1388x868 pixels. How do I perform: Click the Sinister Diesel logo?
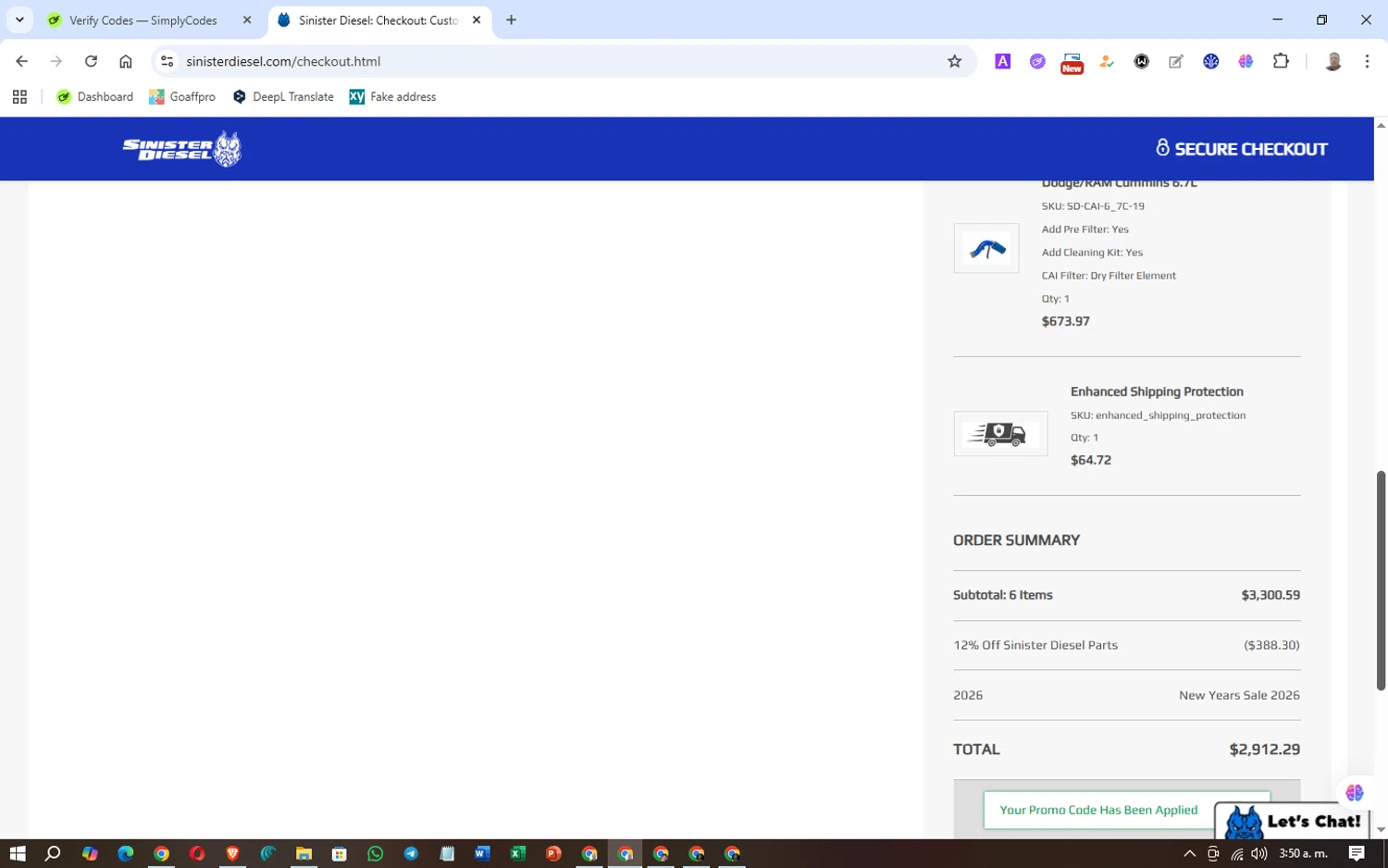182,149
